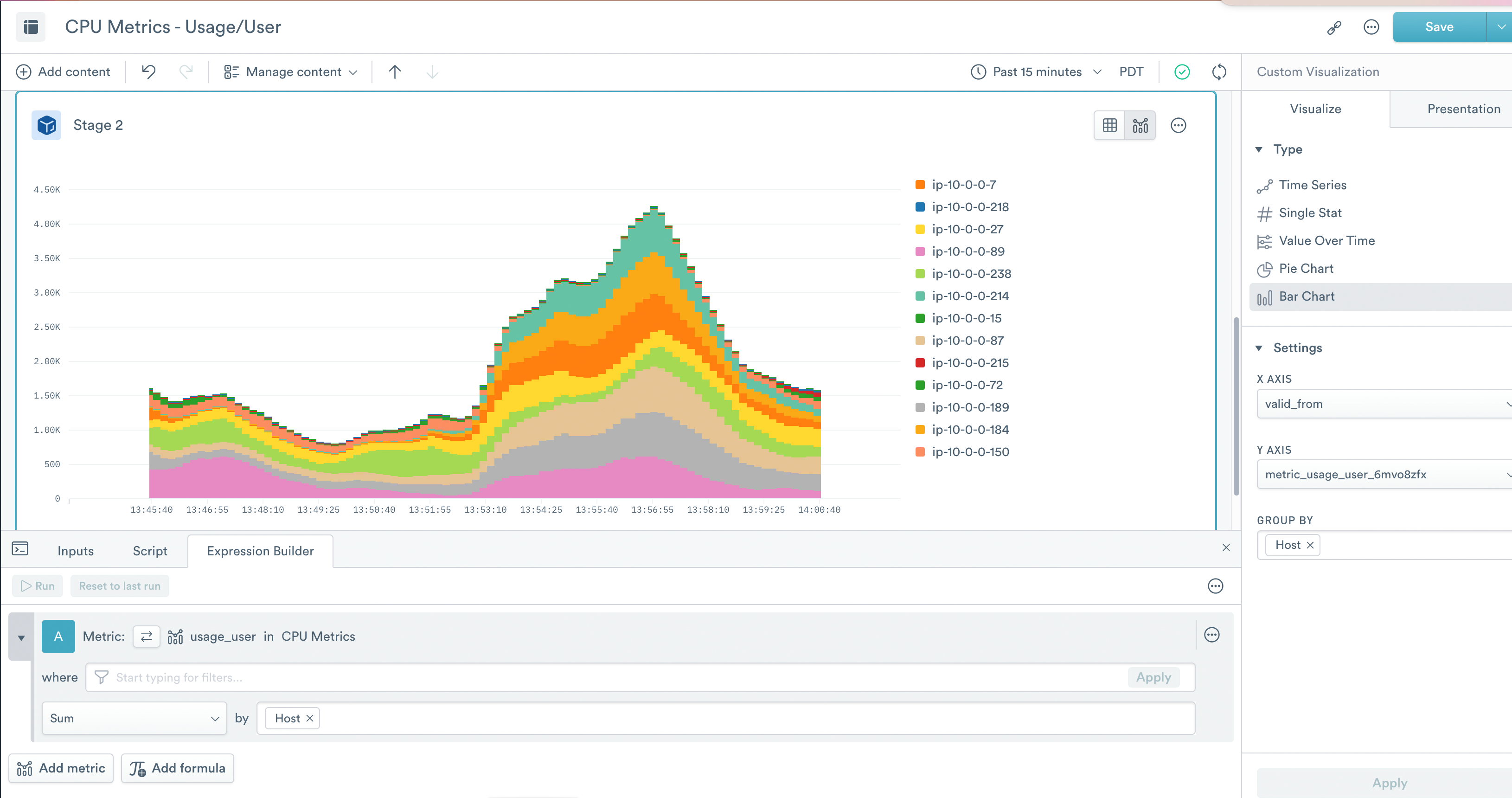Toggle ip-10-0-0-218 series in legend
1512x798 pixels.
tap(970, 207)
